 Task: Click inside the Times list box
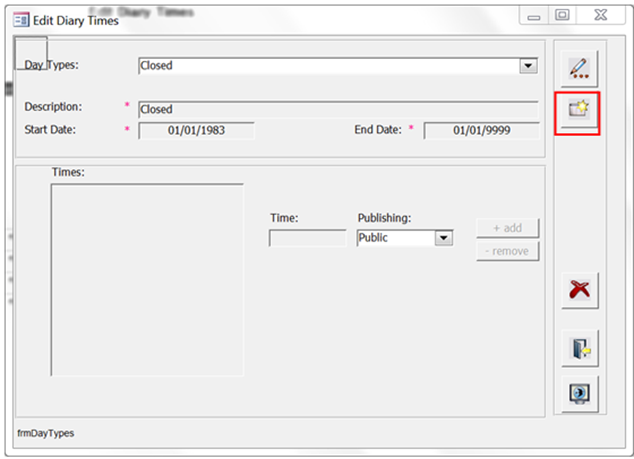[147, 280]
